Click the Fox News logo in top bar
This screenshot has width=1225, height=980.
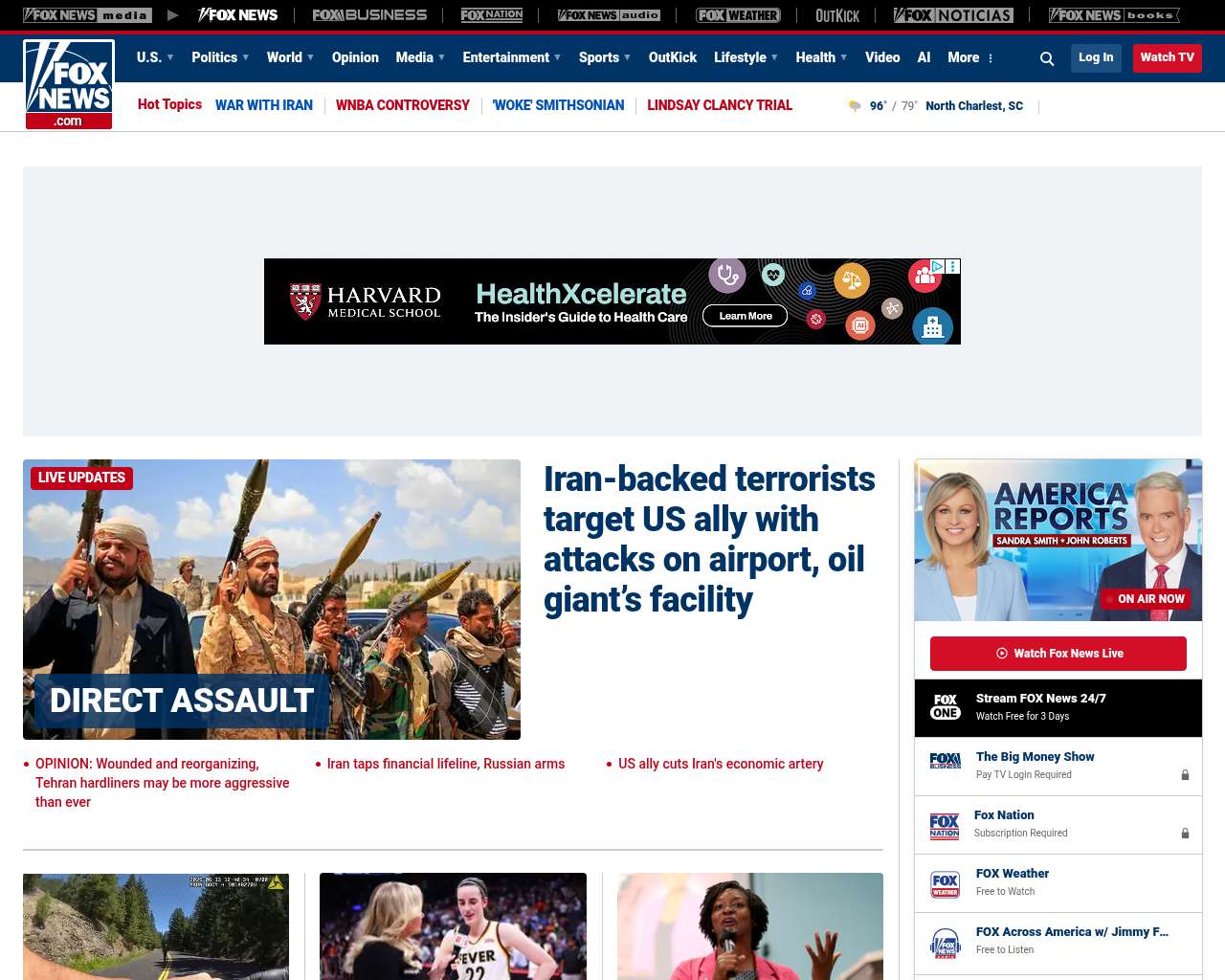coord(237,15)
